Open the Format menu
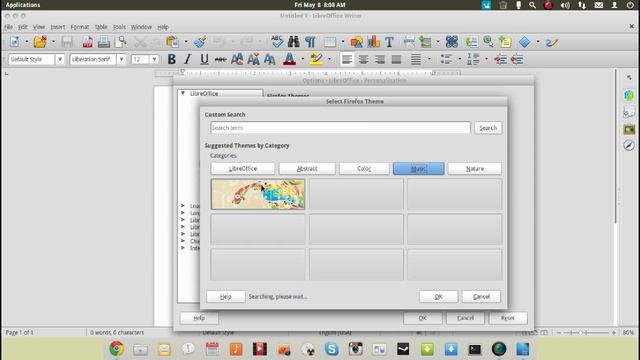Screen dimensions: 640x360 pos(80,27)
